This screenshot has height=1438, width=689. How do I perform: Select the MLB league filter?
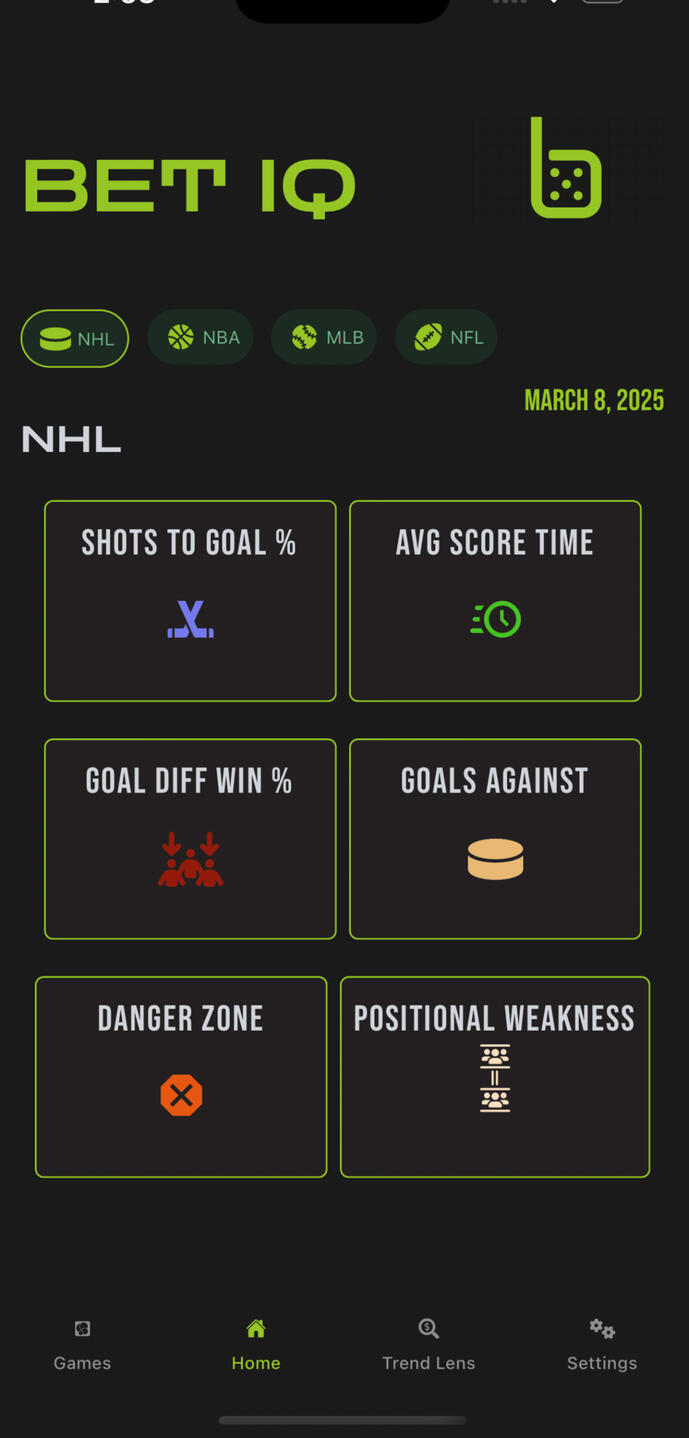click(324, 337)
